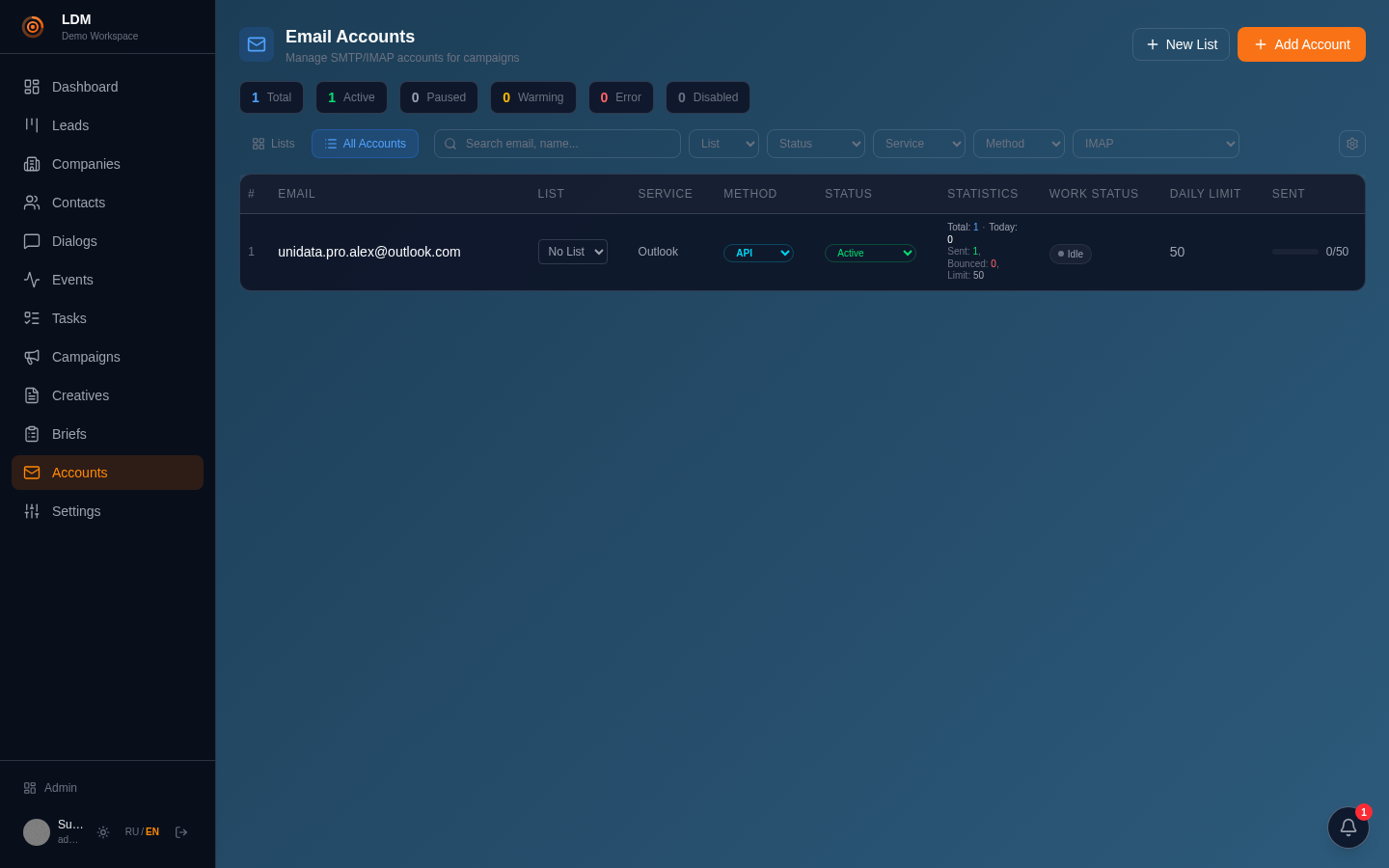This screenshot has width=1389, height=868.
Task: Click the SERVICE column header
Action: [666, 194]
